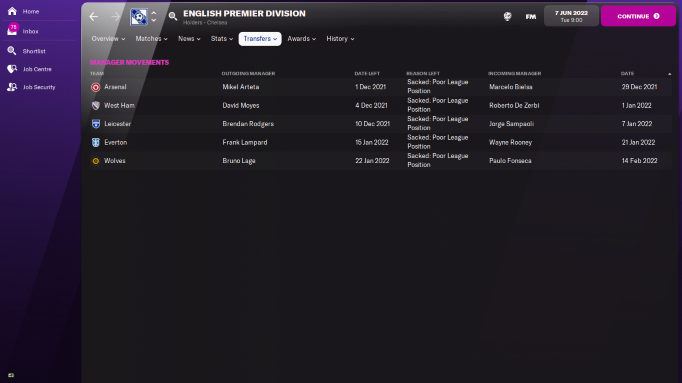The image size is (682, 383).
Task: Open the West Ham team link
Action: [119, 105]
